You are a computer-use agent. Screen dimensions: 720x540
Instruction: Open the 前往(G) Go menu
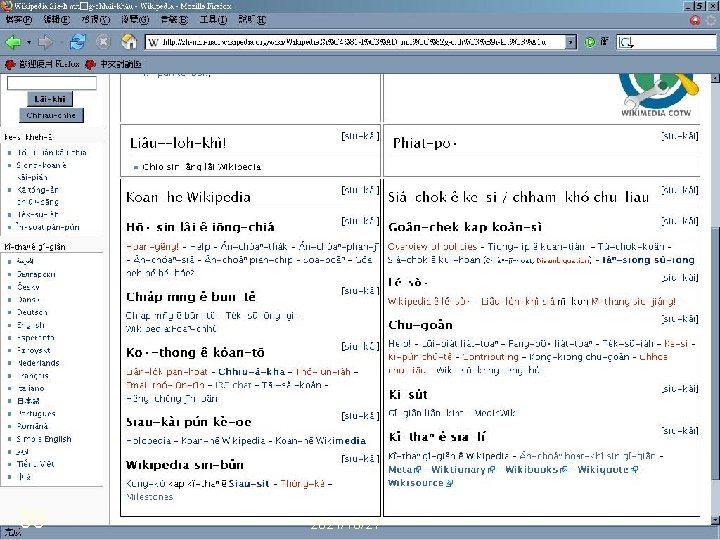click(135, 20)
